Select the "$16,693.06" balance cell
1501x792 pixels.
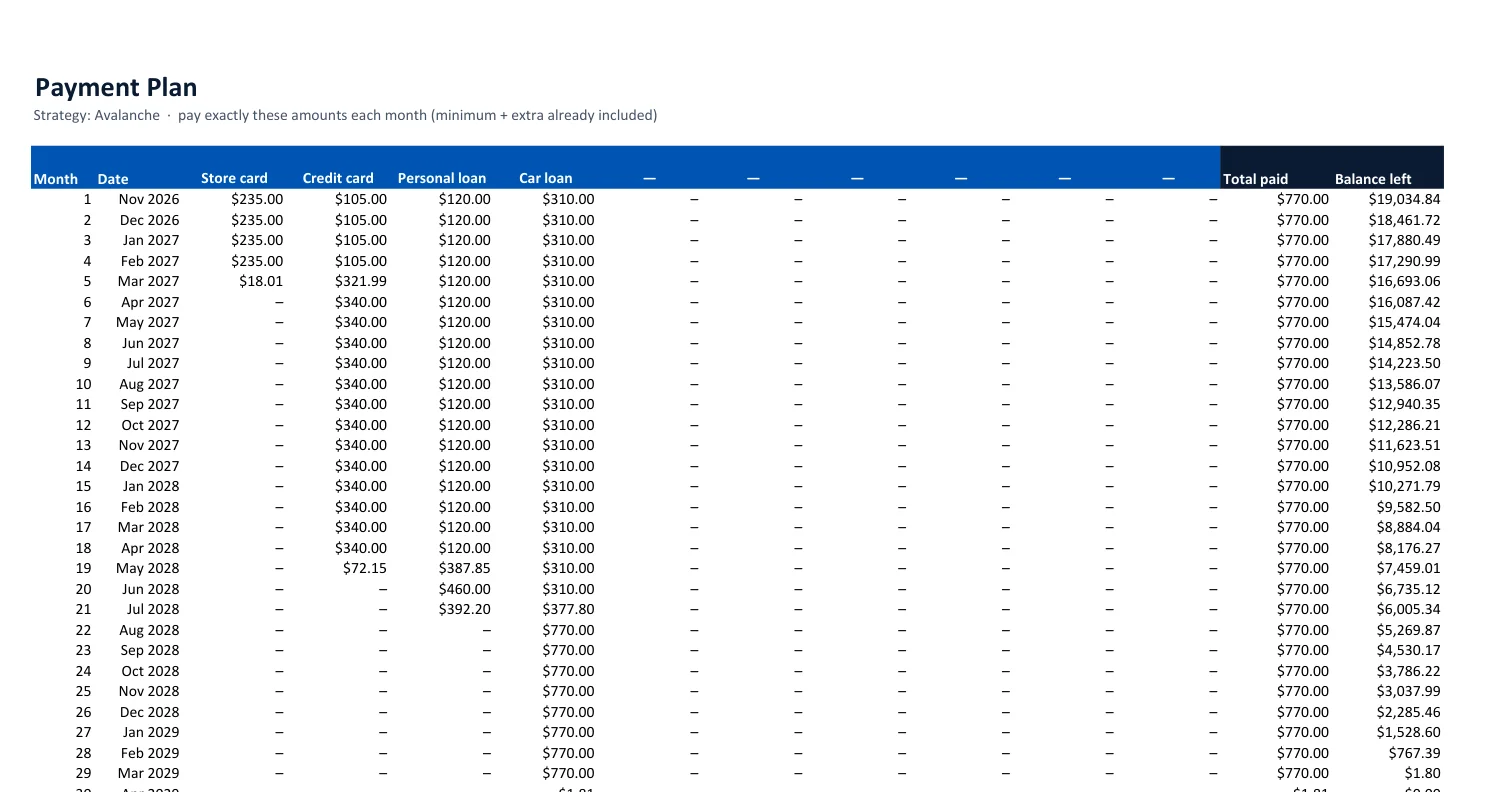click(1405, 282)
